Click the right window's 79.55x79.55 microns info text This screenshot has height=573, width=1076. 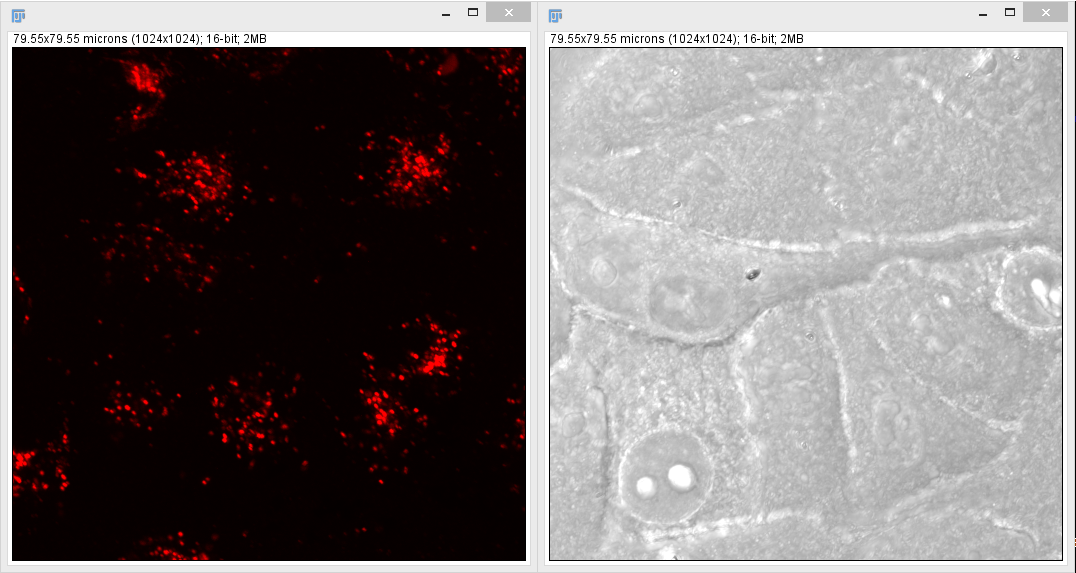(677, 39)
